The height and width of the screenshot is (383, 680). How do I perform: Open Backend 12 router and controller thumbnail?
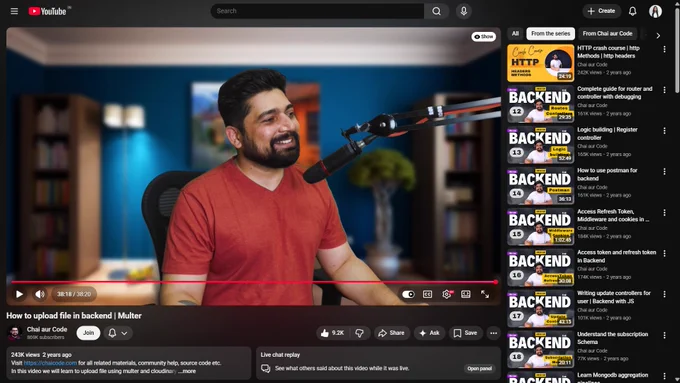pyautogui.click(x=540, y=104)
